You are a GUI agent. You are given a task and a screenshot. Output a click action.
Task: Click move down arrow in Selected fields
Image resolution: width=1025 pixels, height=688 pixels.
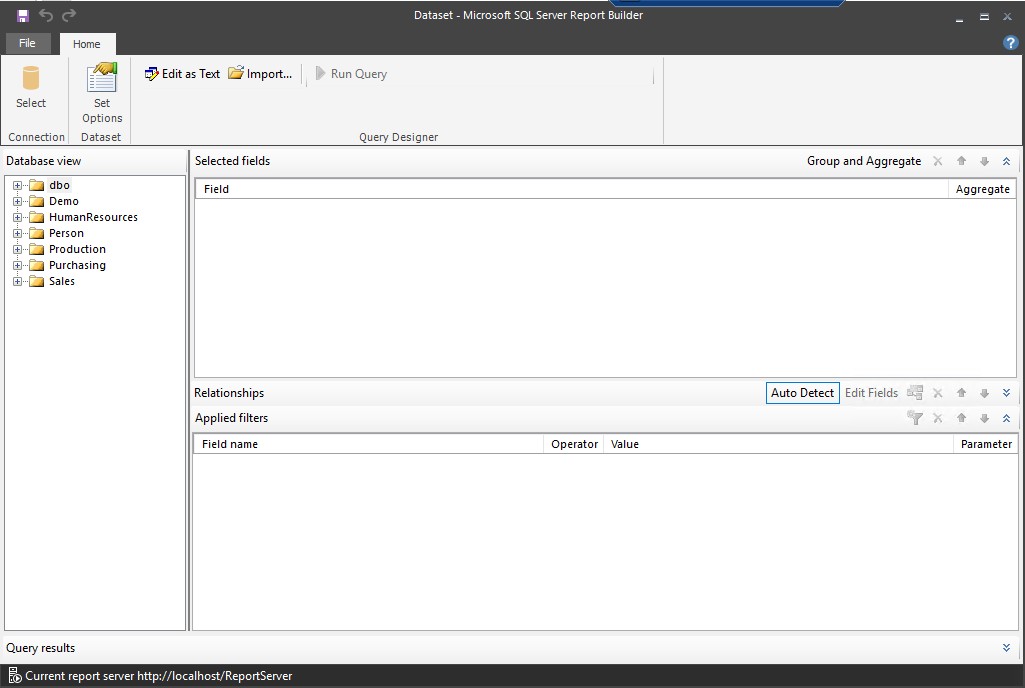click(x=984, y=161)
